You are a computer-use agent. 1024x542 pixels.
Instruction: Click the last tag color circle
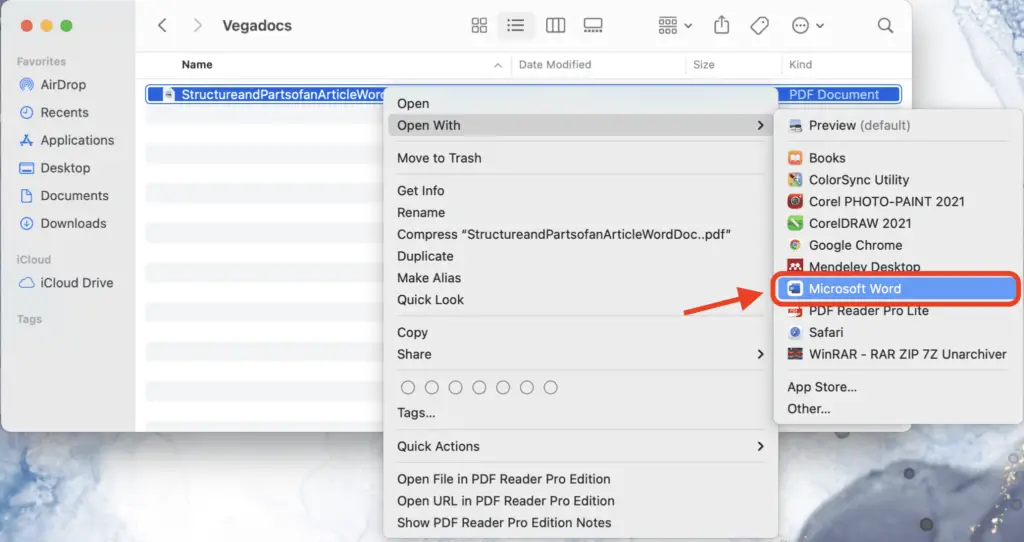551,388
